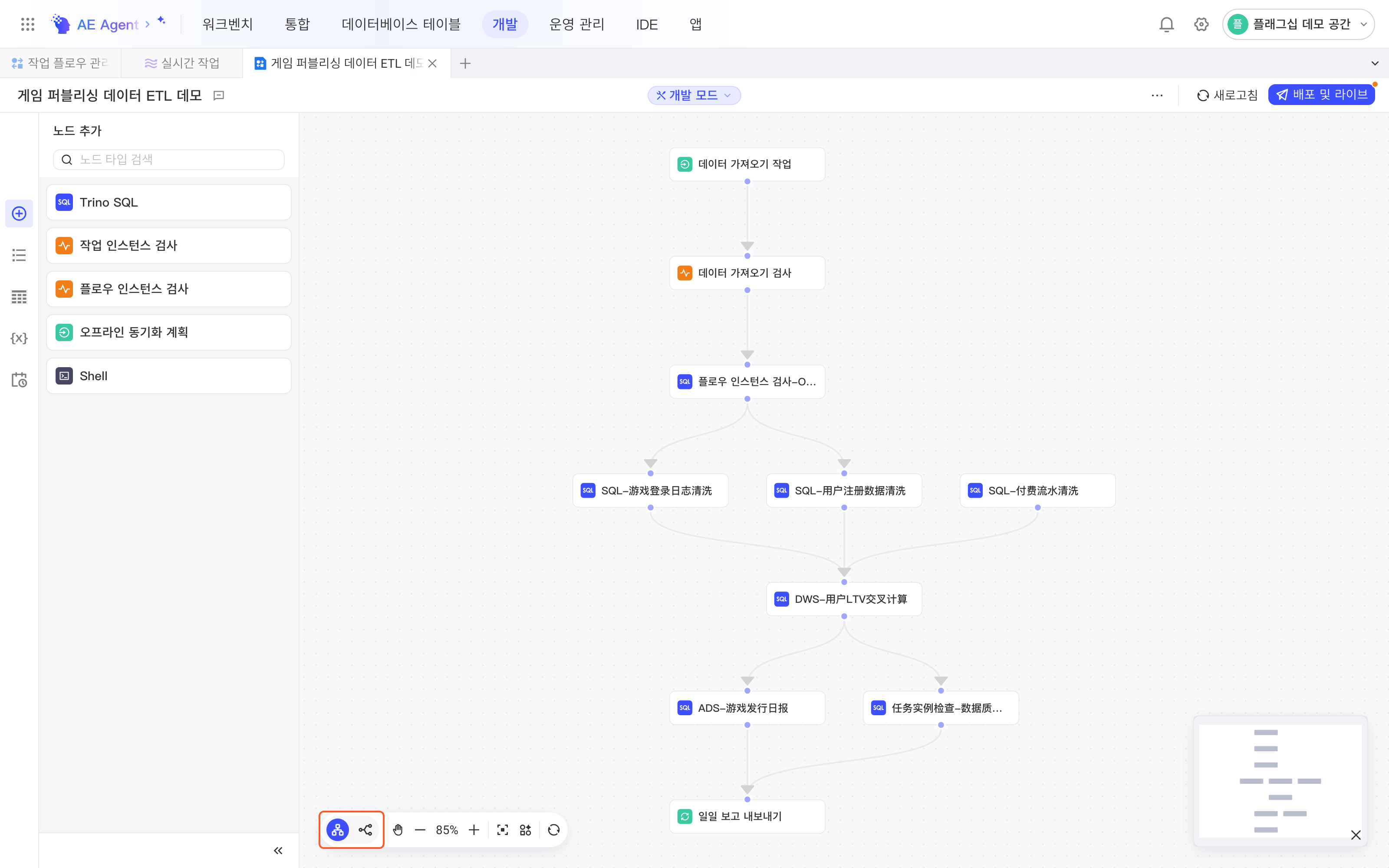Expand the 개발 모드 dropdown
The height and width of the screenshot is (868, 1389).
coord(694,95)
